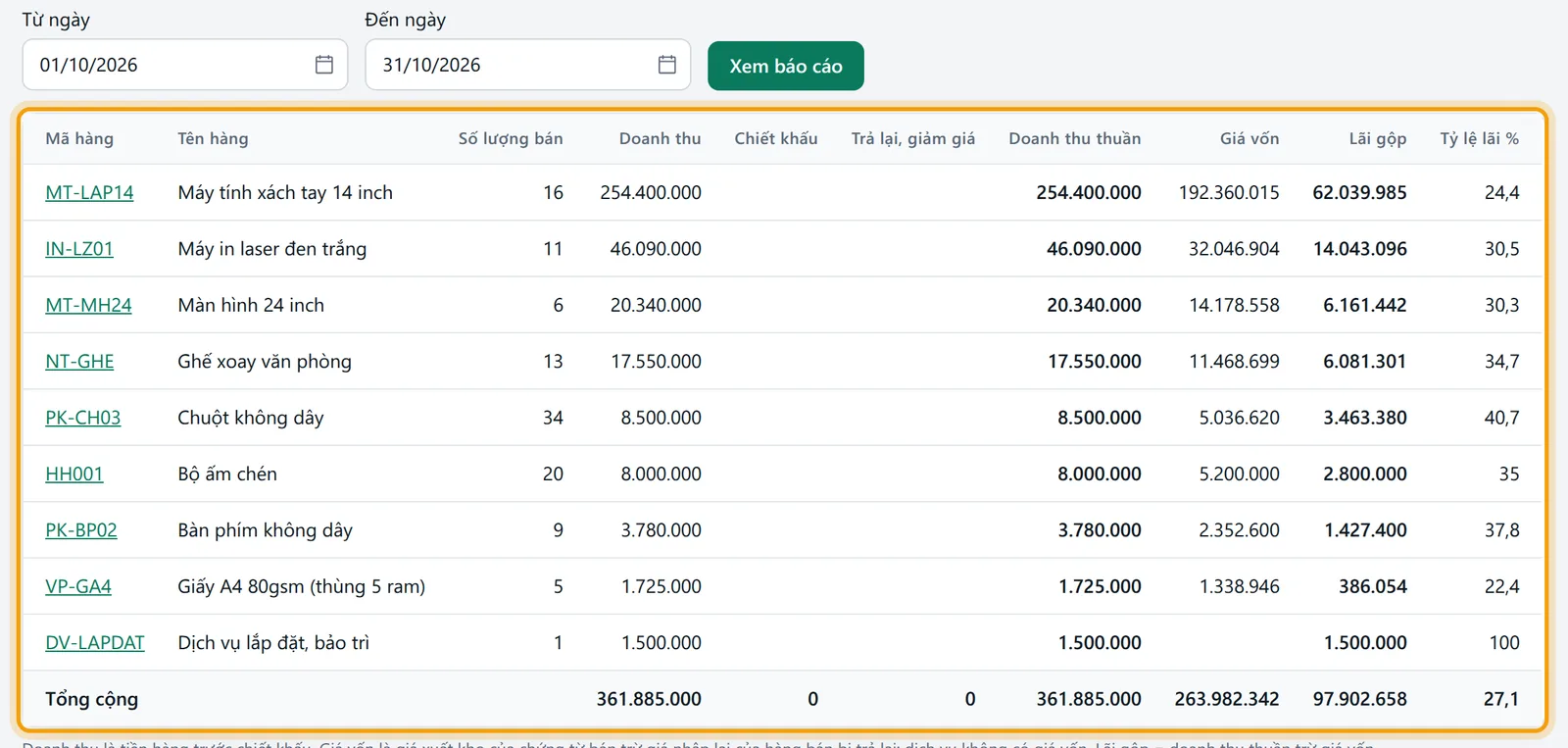Click the Đến ngày date field 31/10/2026
Screen dimensions: 1568x748
(x=528, y=65)
